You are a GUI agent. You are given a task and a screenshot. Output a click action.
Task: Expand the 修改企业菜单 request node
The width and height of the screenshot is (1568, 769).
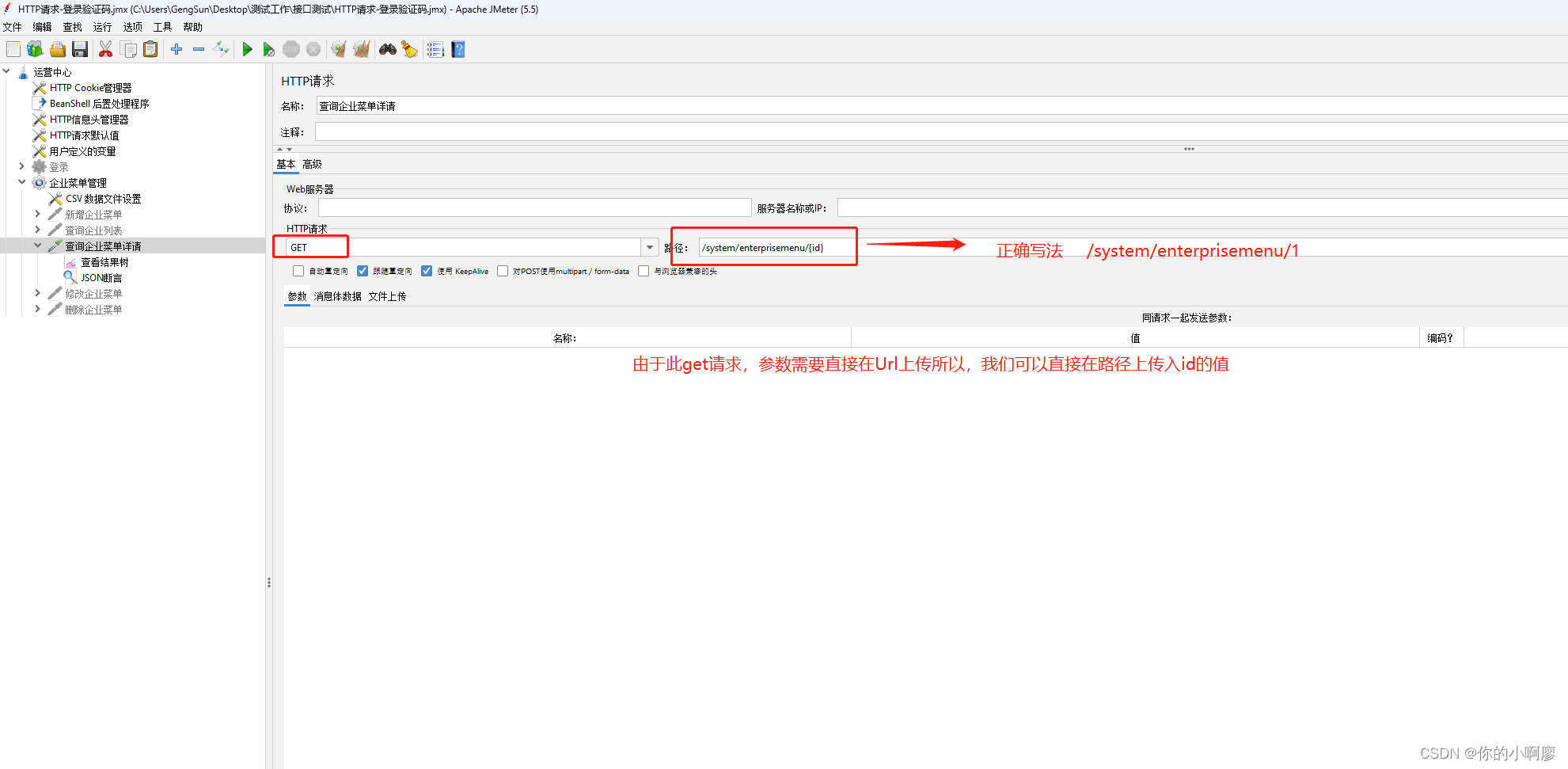click(x=37, y=293)
